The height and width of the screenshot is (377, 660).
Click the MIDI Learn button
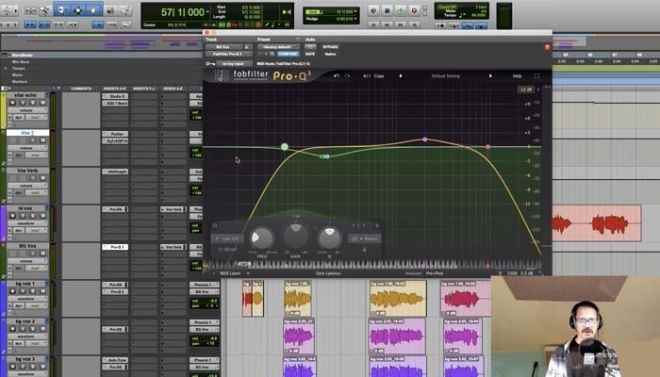tap(230, 273)
